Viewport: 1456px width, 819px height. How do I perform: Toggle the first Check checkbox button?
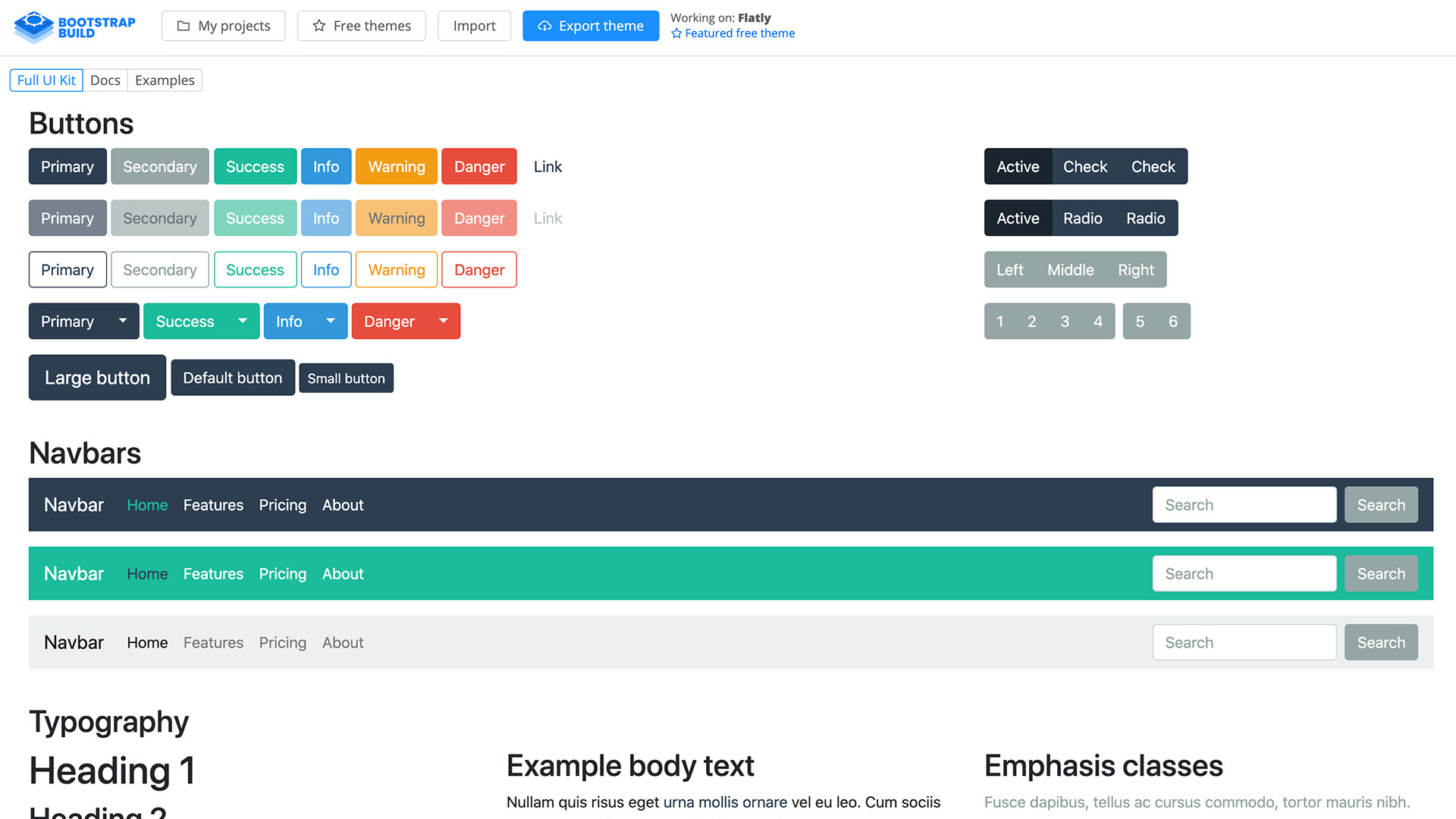(x=1085, y=166)
